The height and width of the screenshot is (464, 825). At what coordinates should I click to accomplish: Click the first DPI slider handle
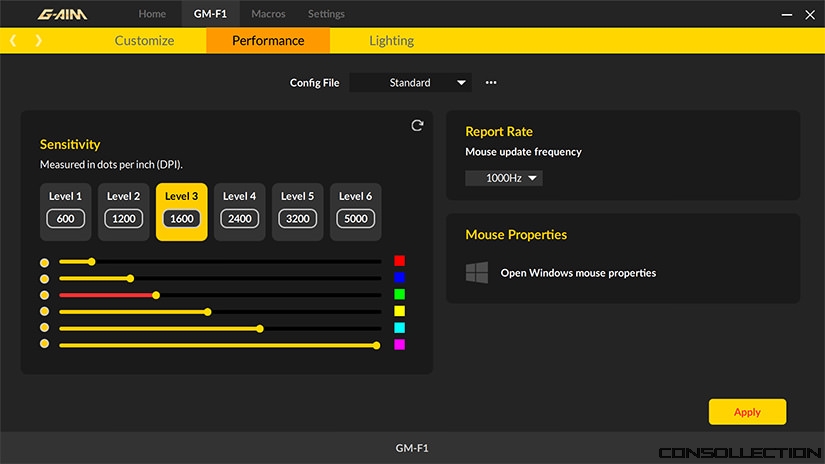point(92,261)
